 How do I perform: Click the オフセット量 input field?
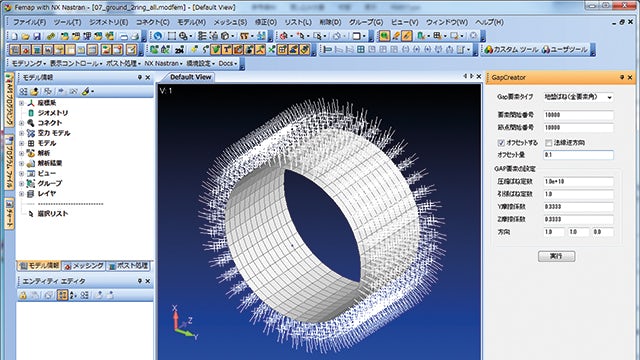(x=578, y=155)
